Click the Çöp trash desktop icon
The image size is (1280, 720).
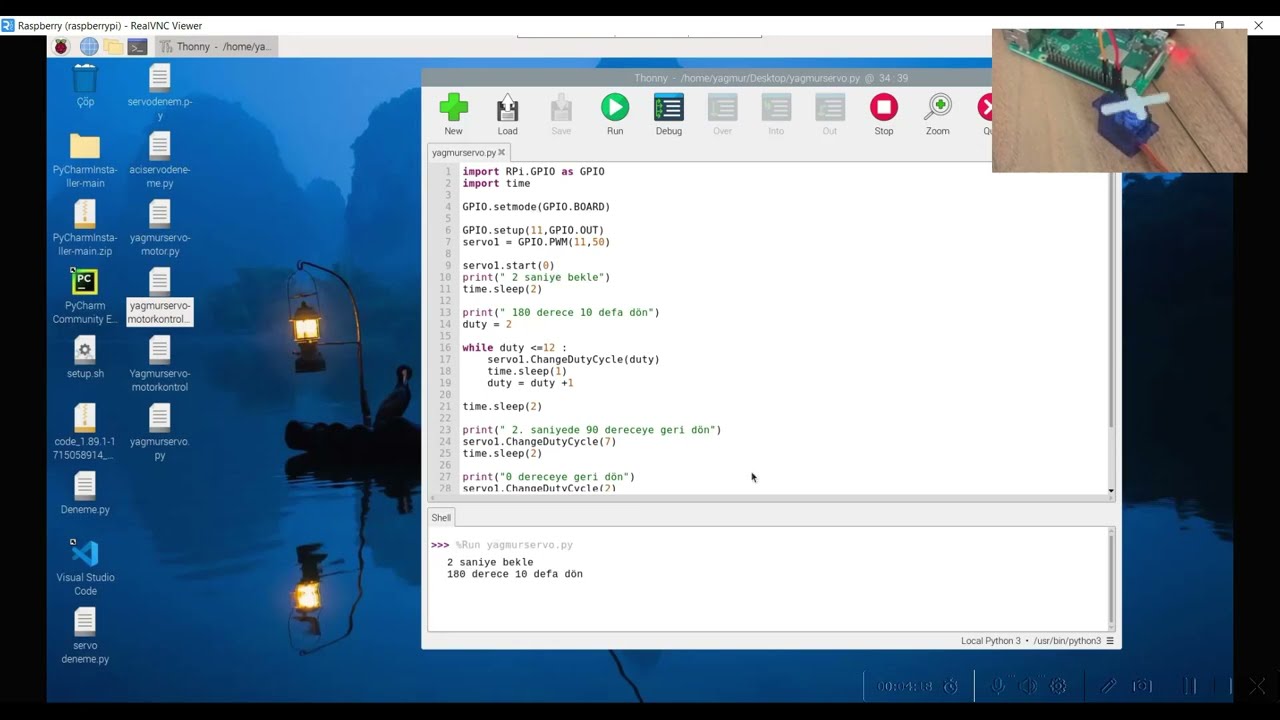85,85
